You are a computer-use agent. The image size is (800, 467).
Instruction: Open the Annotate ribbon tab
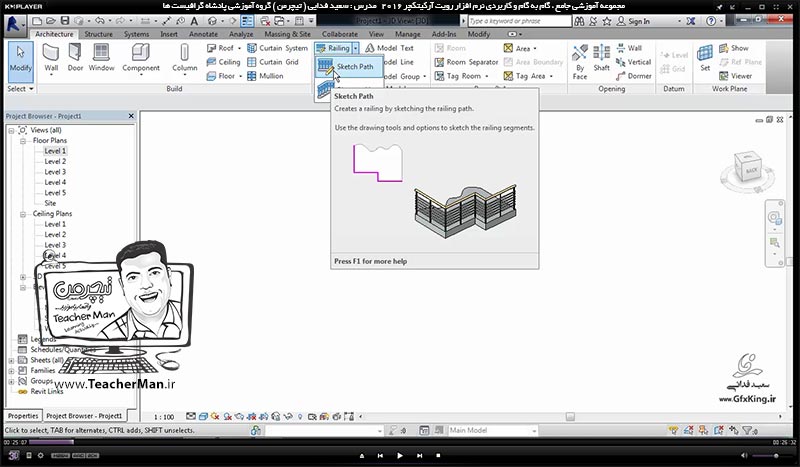pos(203,34)
